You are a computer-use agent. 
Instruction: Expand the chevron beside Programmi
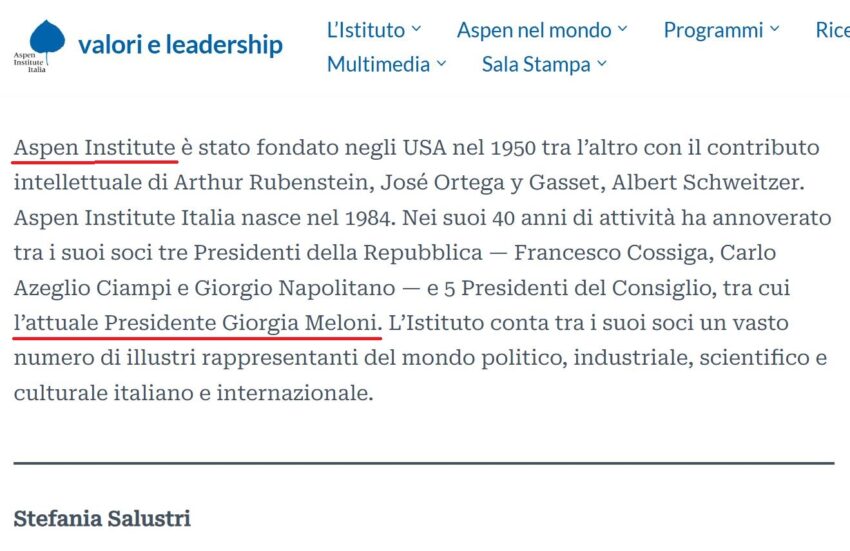pos(774,29)
